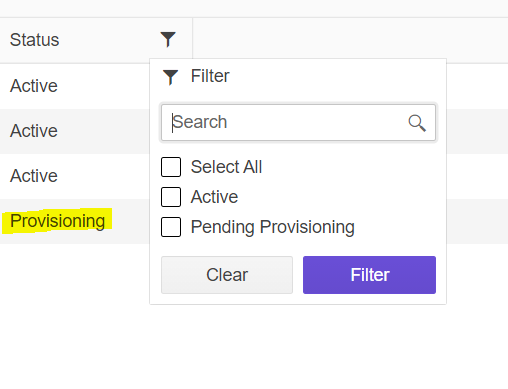
Task: Select the highlighted Provisioning status cell
Action: click(57, 221)
